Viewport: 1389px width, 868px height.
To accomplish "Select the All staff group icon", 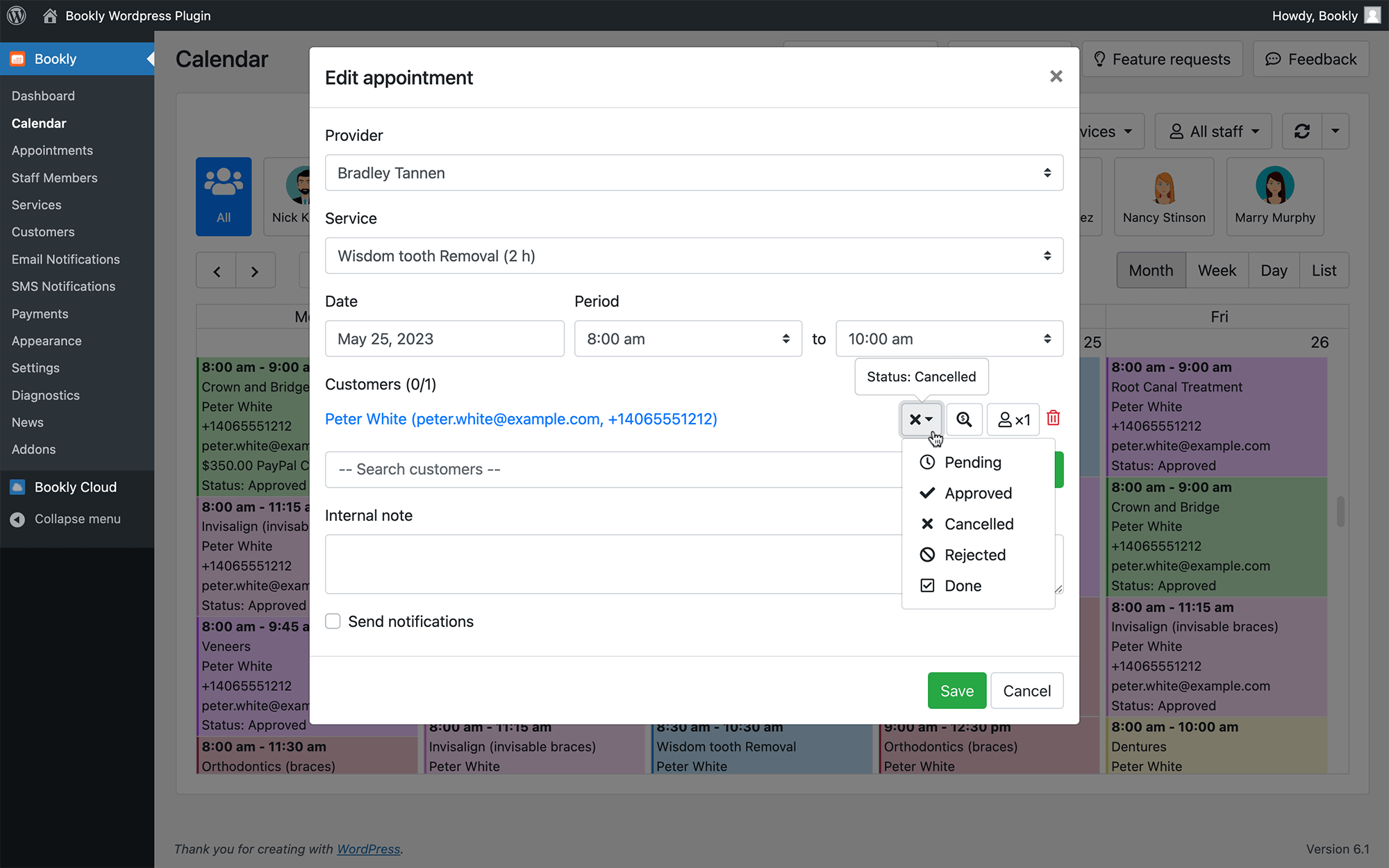I will click(224, 197).
